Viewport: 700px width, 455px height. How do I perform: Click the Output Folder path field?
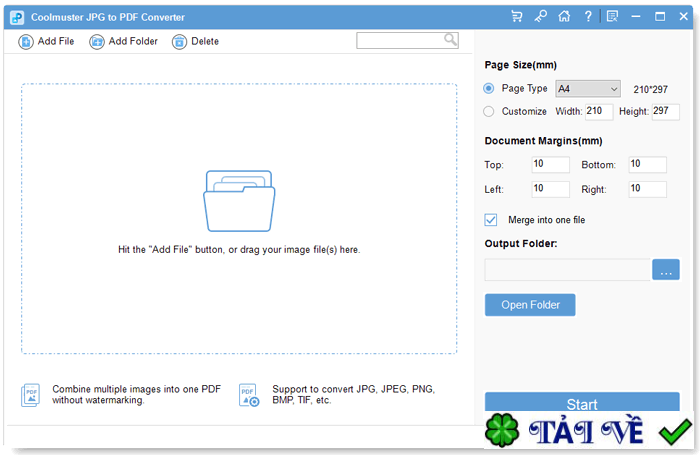(567, 270)
